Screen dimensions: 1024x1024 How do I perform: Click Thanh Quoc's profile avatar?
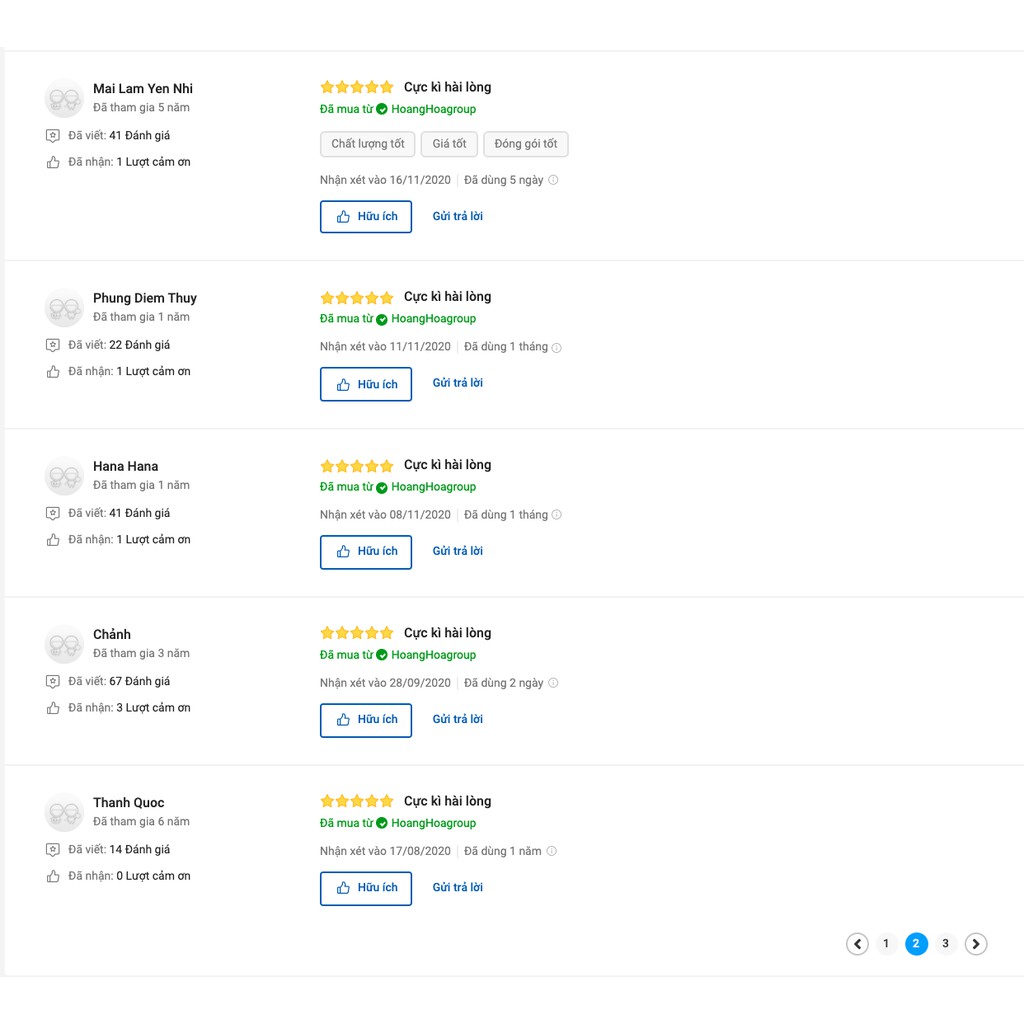pos(64,812)
